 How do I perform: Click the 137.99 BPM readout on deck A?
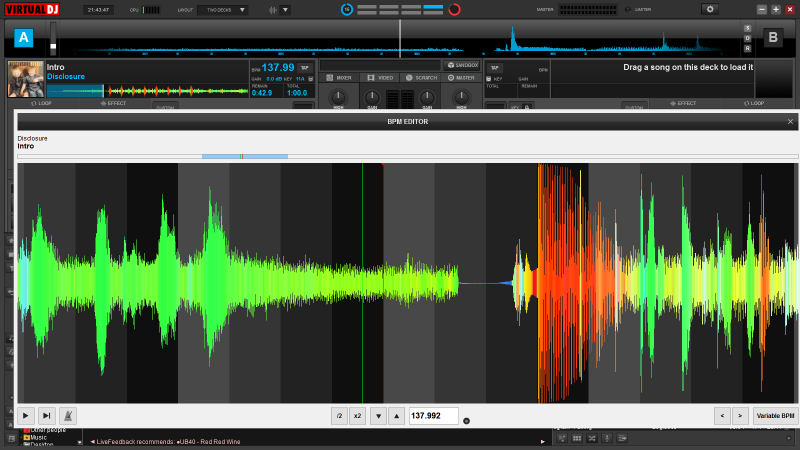coord(278,67)
